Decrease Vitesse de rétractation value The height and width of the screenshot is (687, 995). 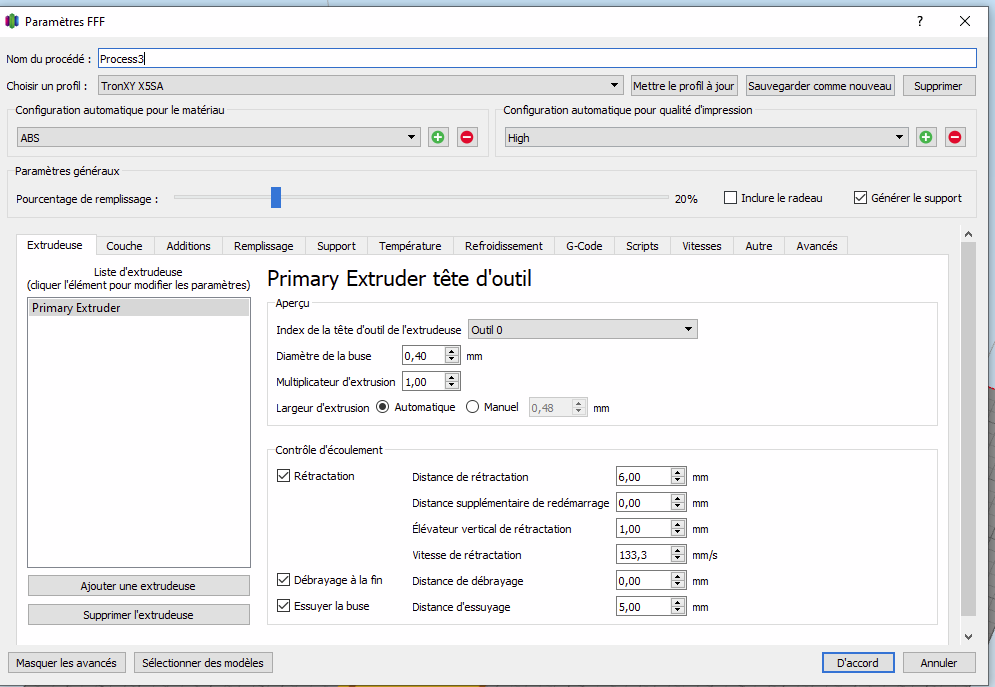point(678,559)
